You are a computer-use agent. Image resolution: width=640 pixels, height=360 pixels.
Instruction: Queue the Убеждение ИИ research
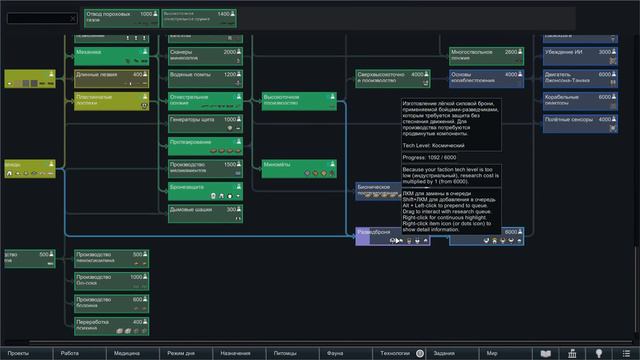point(580,56)
